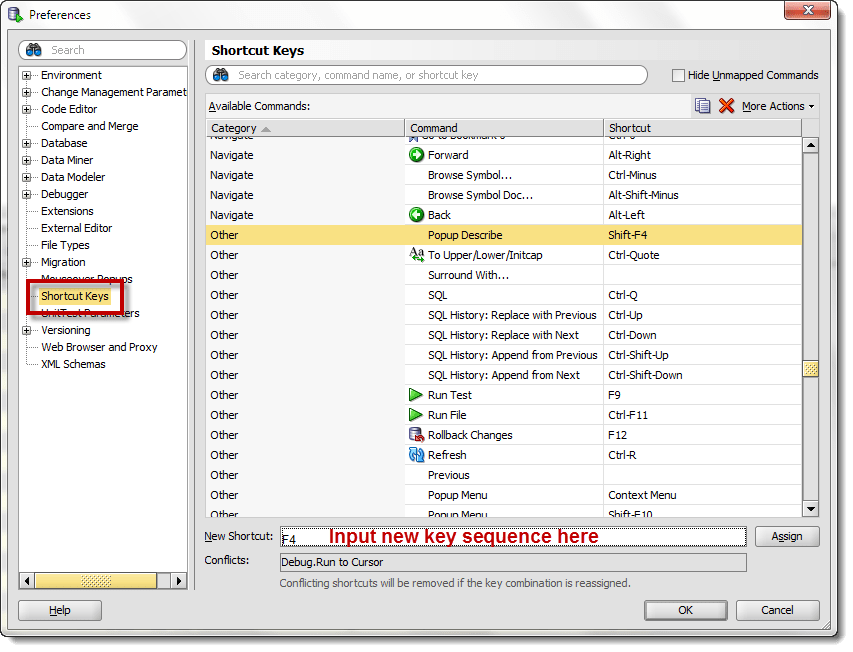Viewport: 853px width, 652px height.
Task: Click the Shift-F4 shortcut cell
Action: click(x=702, y=235)
